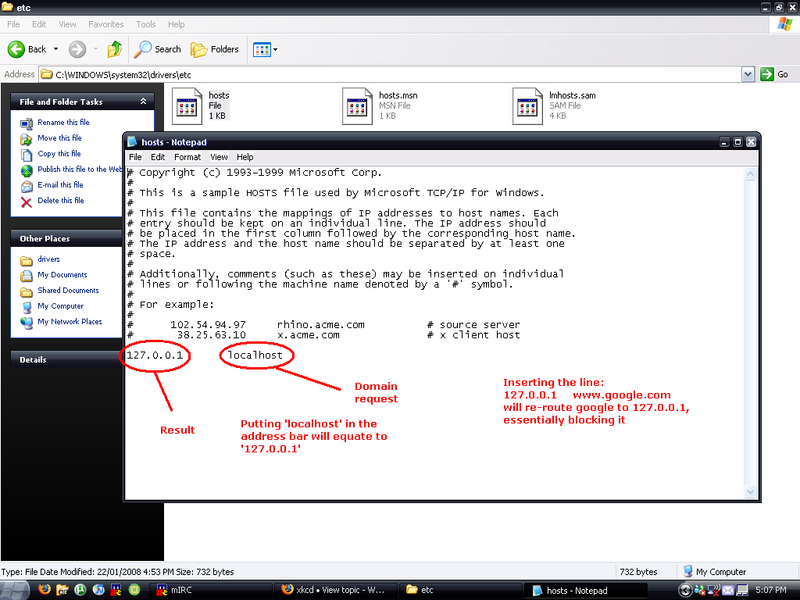Click the 732 bytes status bar entry
The width and height of the screenshot is (800, 600).
pyautogui.click(x=638, y=572)
